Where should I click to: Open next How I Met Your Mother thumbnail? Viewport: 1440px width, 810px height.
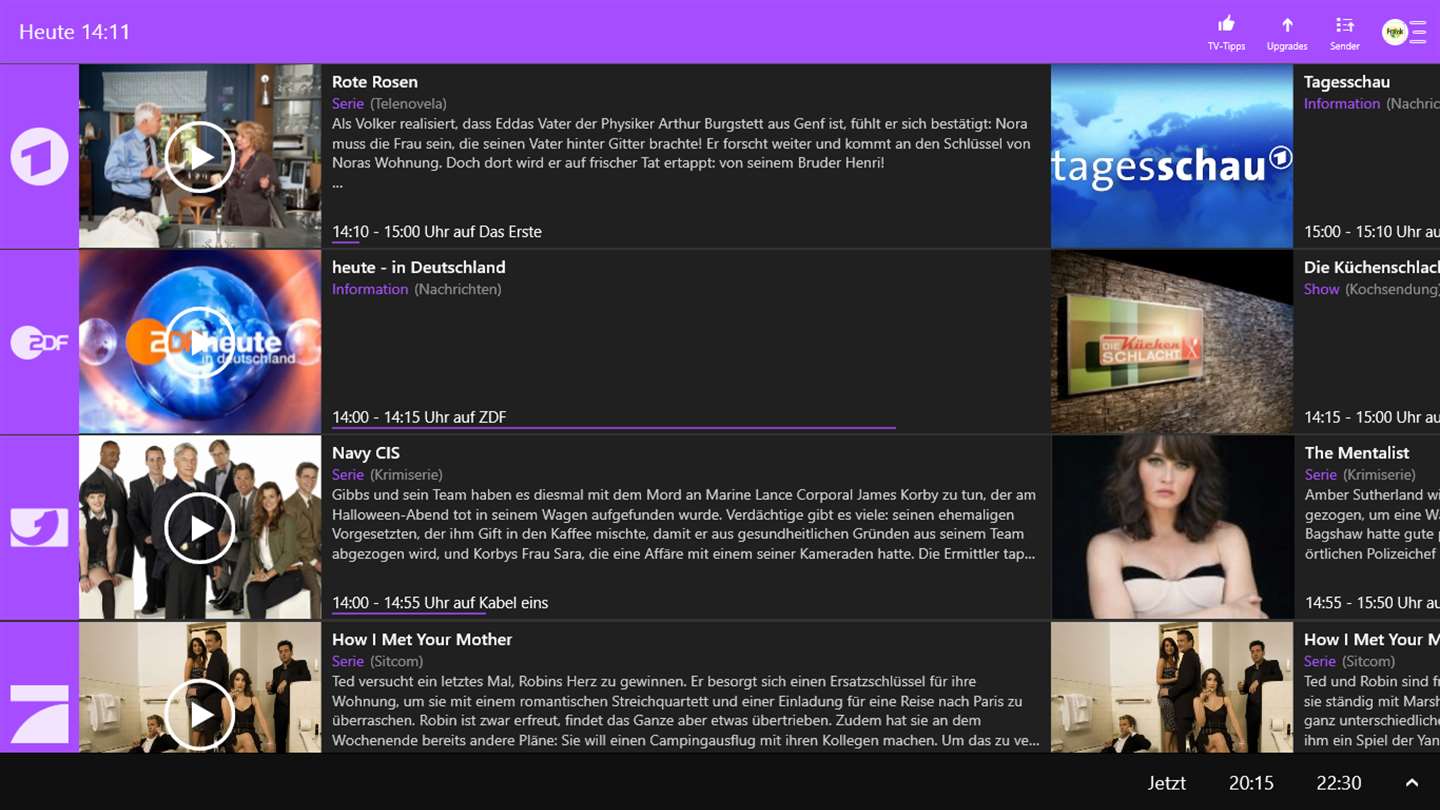(1172, 687)
